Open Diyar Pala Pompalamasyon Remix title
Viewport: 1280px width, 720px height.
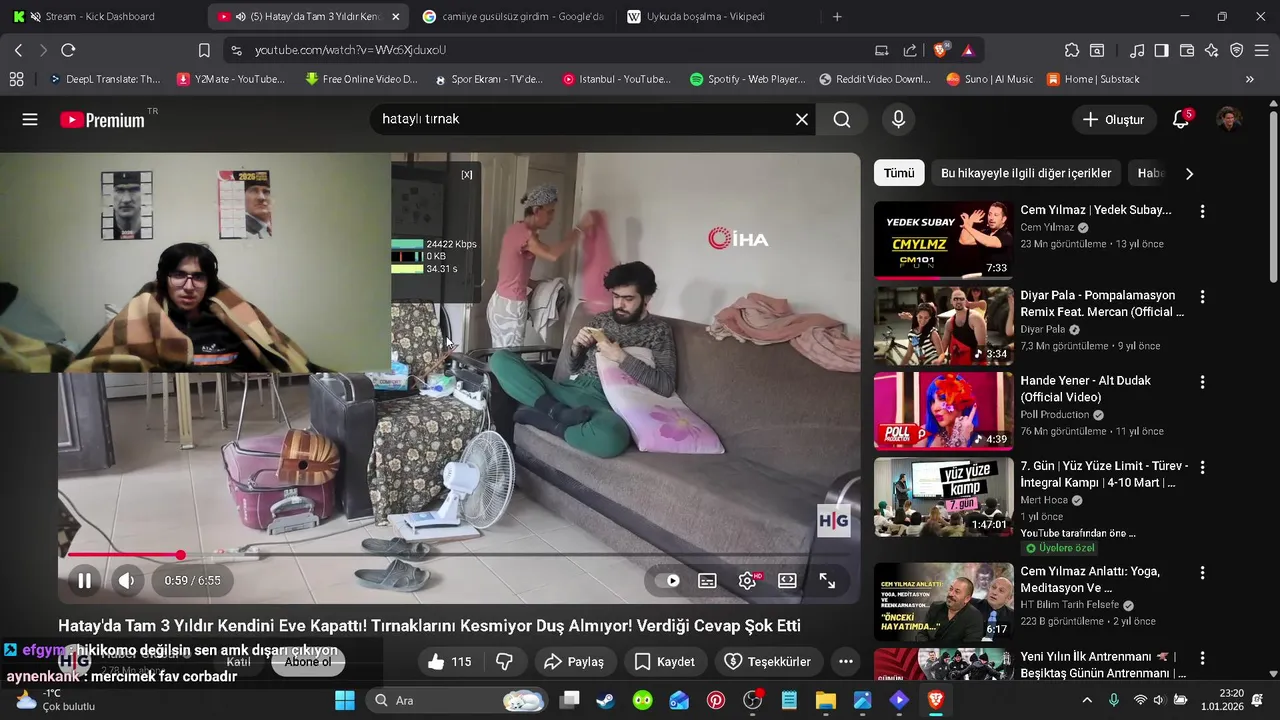tap(1102, 303)
